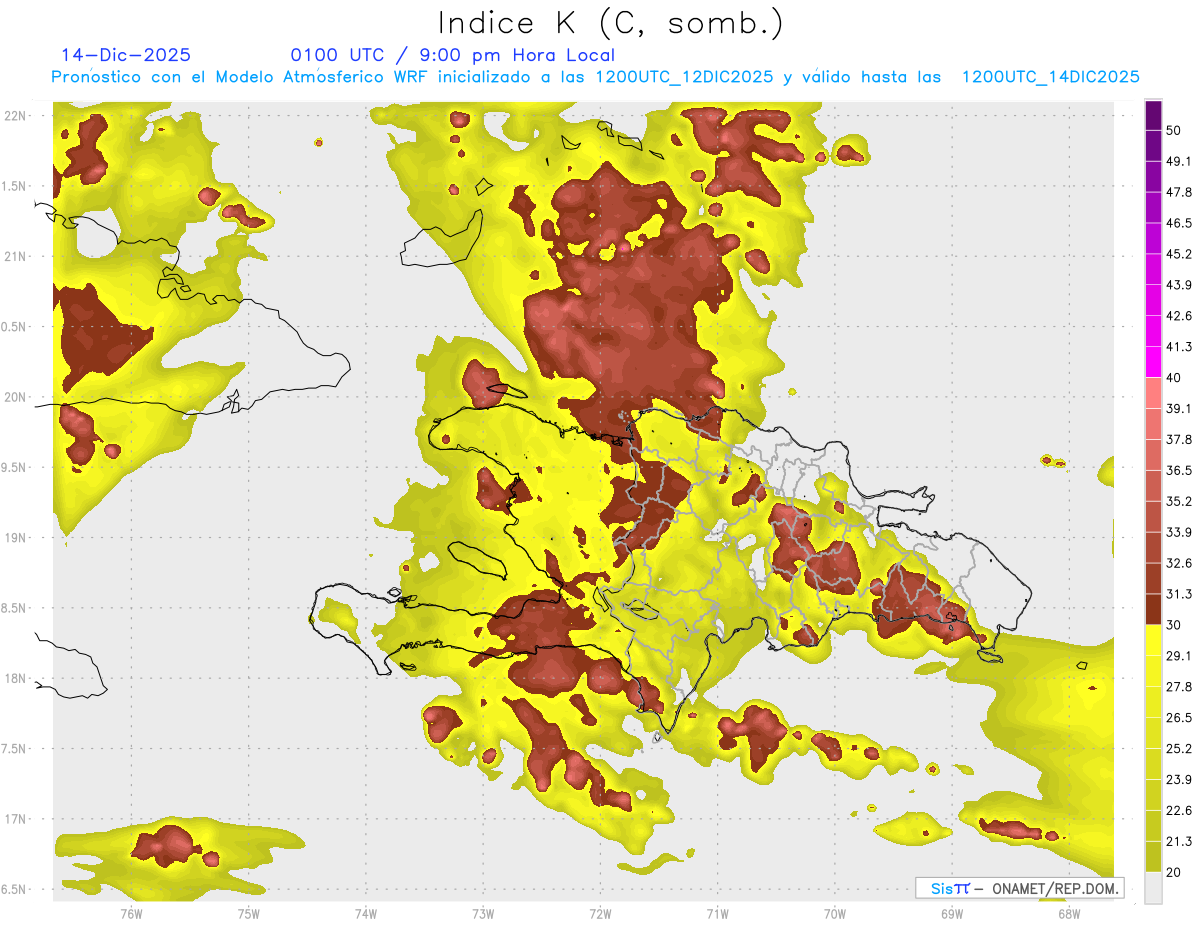Click the "75W" longitude label
The width and height of the screenshot is (1200, 927).
tap(248, 914)
